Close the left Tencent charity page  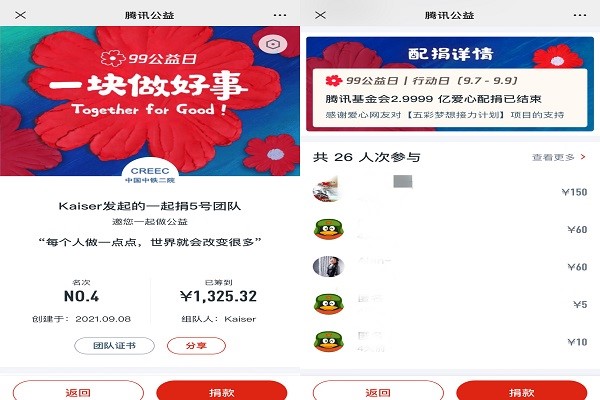21,15
